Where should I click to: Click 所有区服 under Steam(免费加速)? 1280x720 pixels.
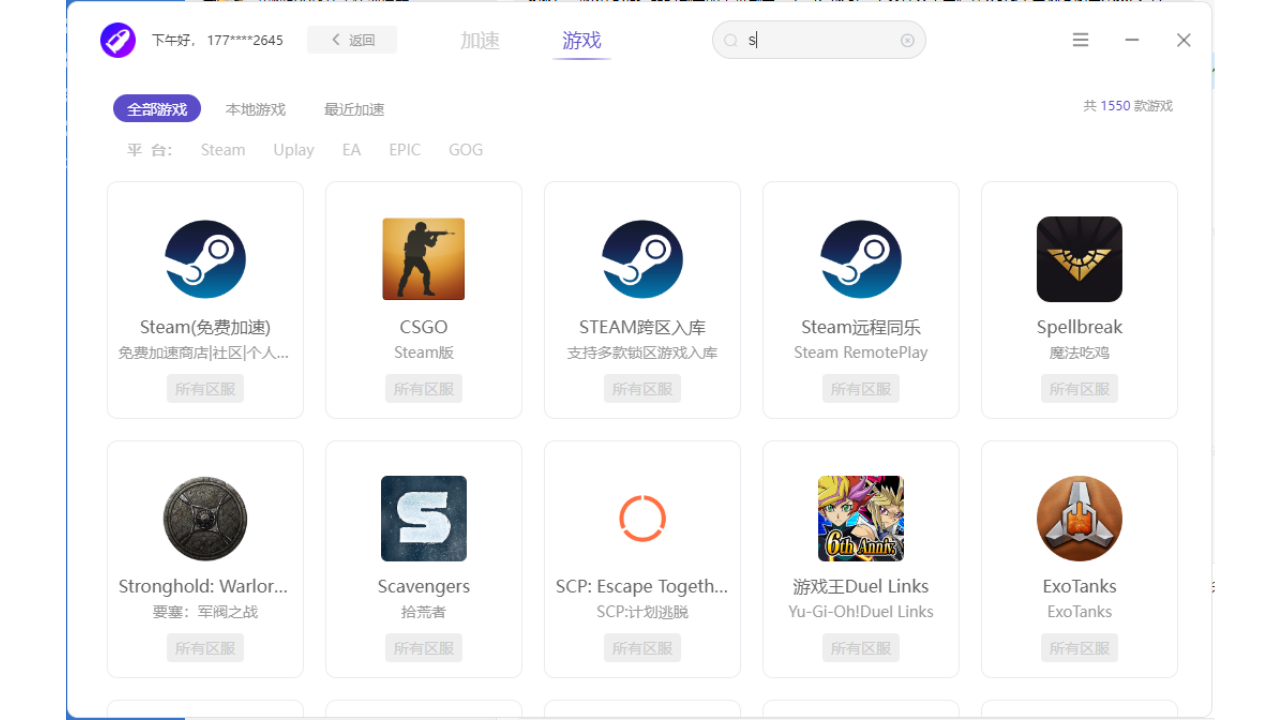(x=205, y=389)
